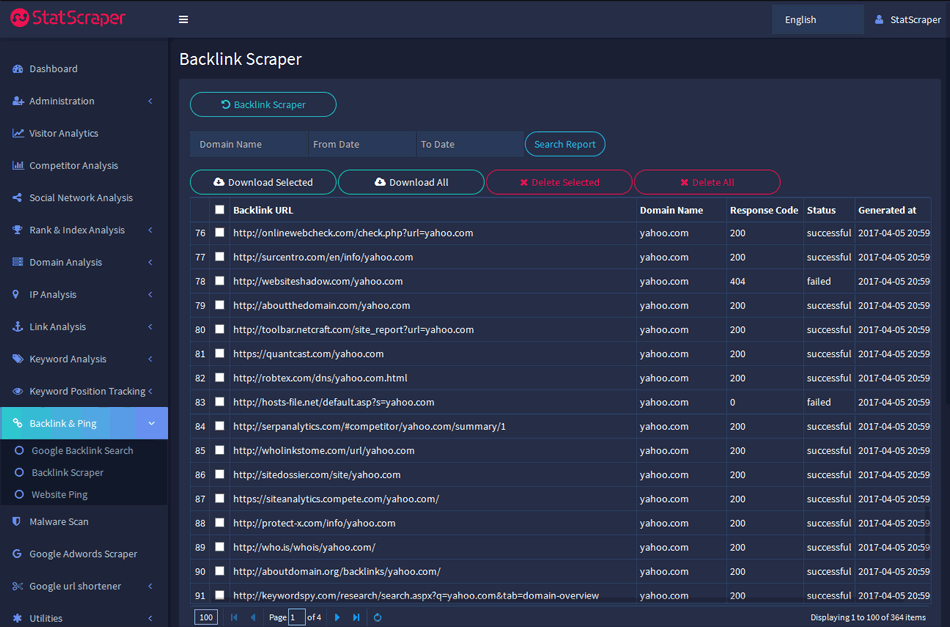Click the Social Network Analysis share icon
950x627 pixels.
(x=18, y=197)
